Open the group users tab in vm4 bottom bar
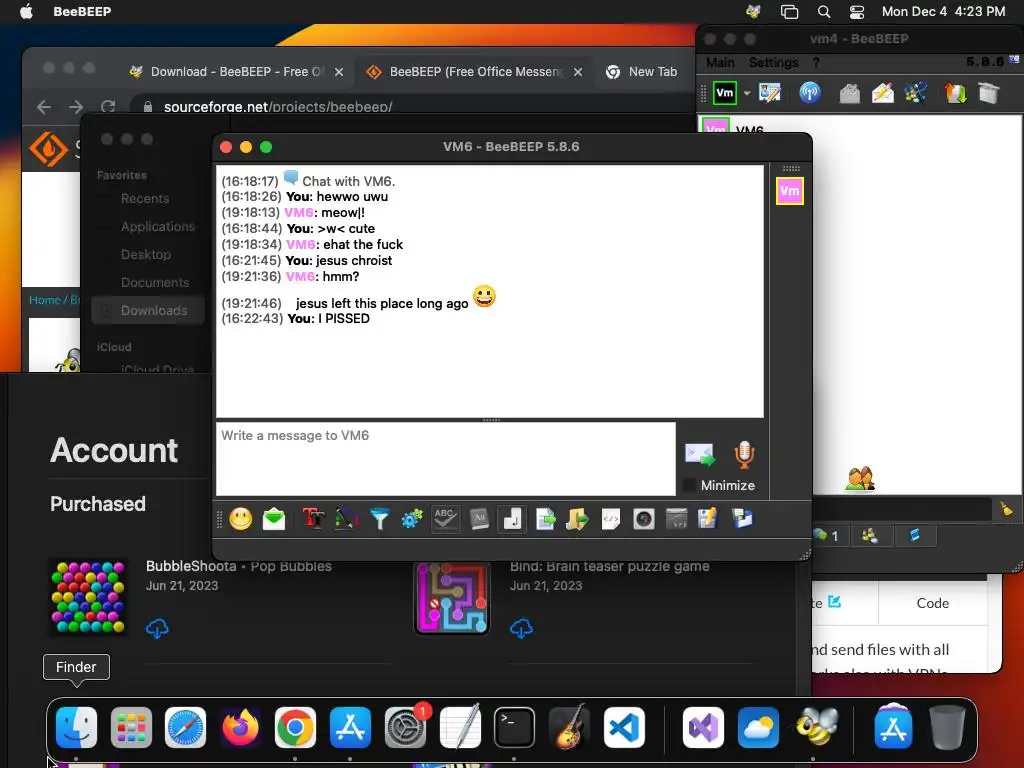The width and height of the screenshot is (1024, 768). (x=870, y=536)
